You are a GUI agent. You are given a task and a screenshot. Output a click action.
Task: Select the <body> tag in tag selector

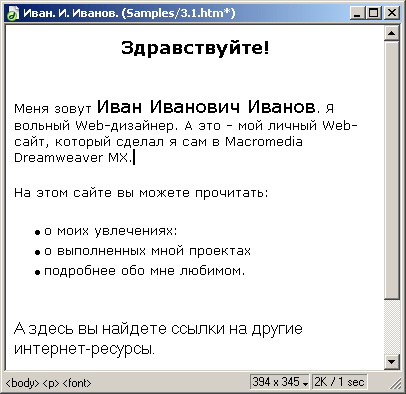click(x=22, y=383)
